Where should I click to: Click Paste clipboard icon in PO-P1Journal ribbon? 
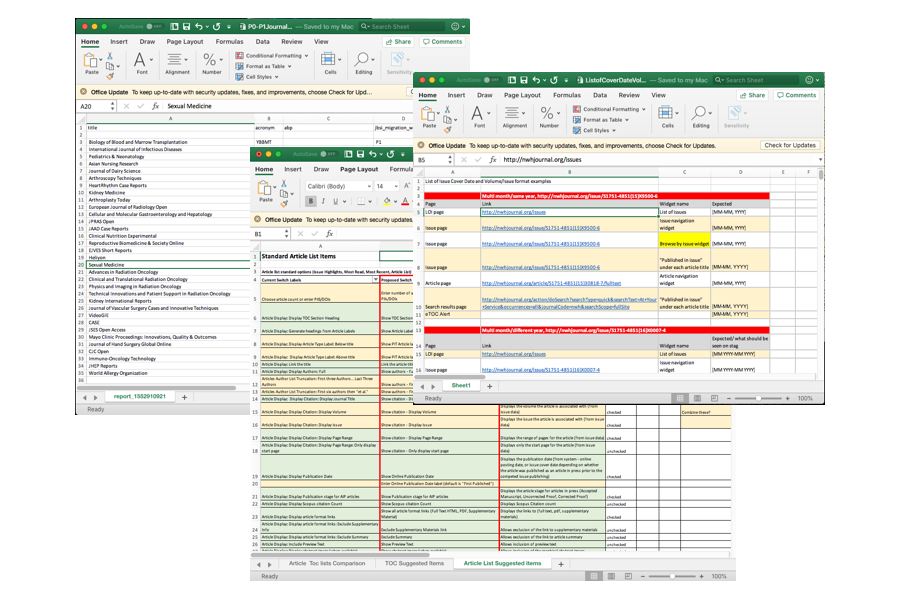click(x=92, y=60)
